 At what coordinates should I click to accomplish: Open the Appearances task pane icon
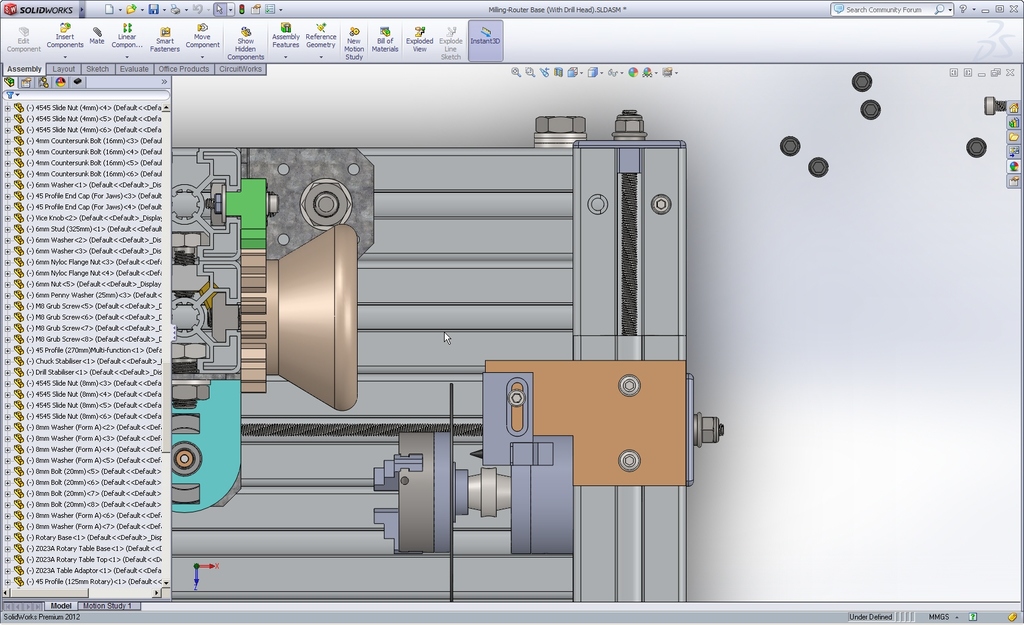tap(1014, 167)
